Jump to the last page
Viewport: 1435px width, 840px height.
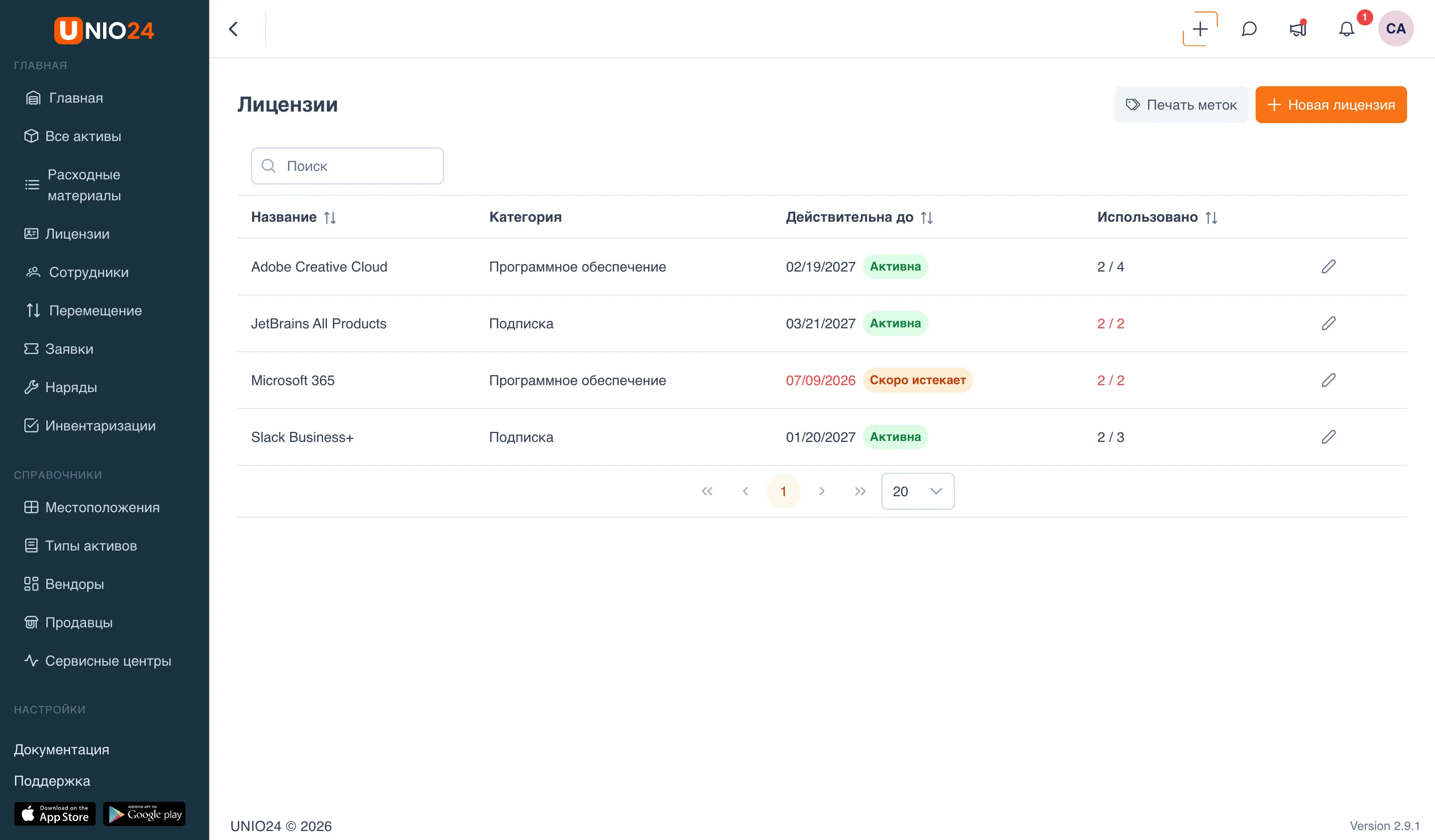pyautogui.click(x=860, y=491)
